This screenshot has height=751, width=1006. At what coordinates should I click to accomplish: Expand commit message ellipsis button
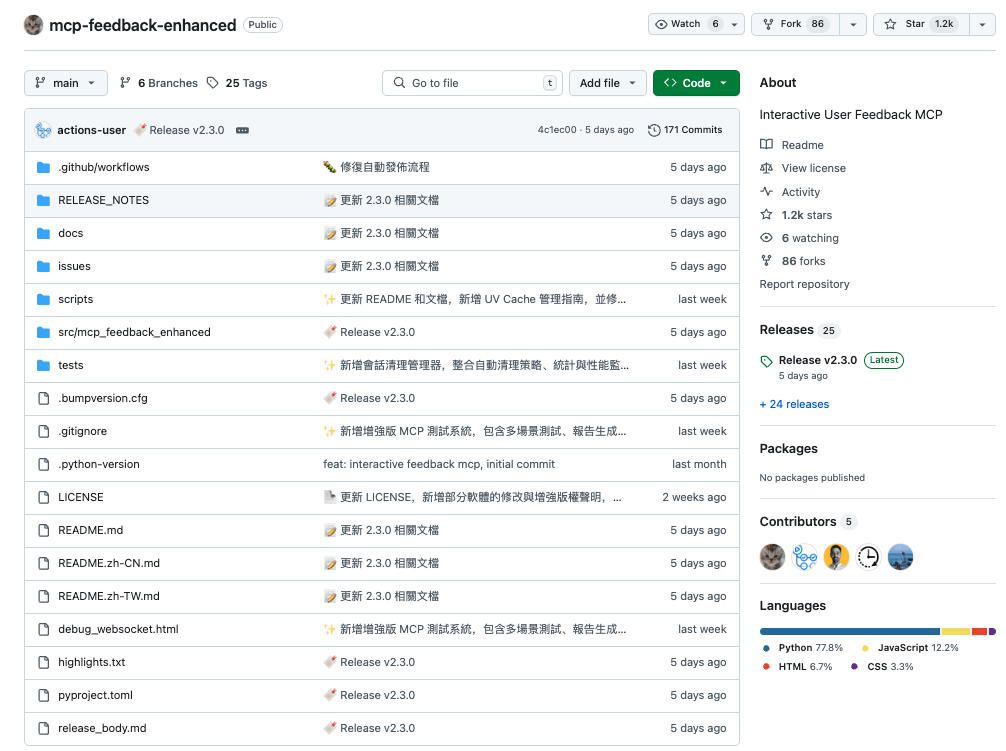click(x=242, y=130)
